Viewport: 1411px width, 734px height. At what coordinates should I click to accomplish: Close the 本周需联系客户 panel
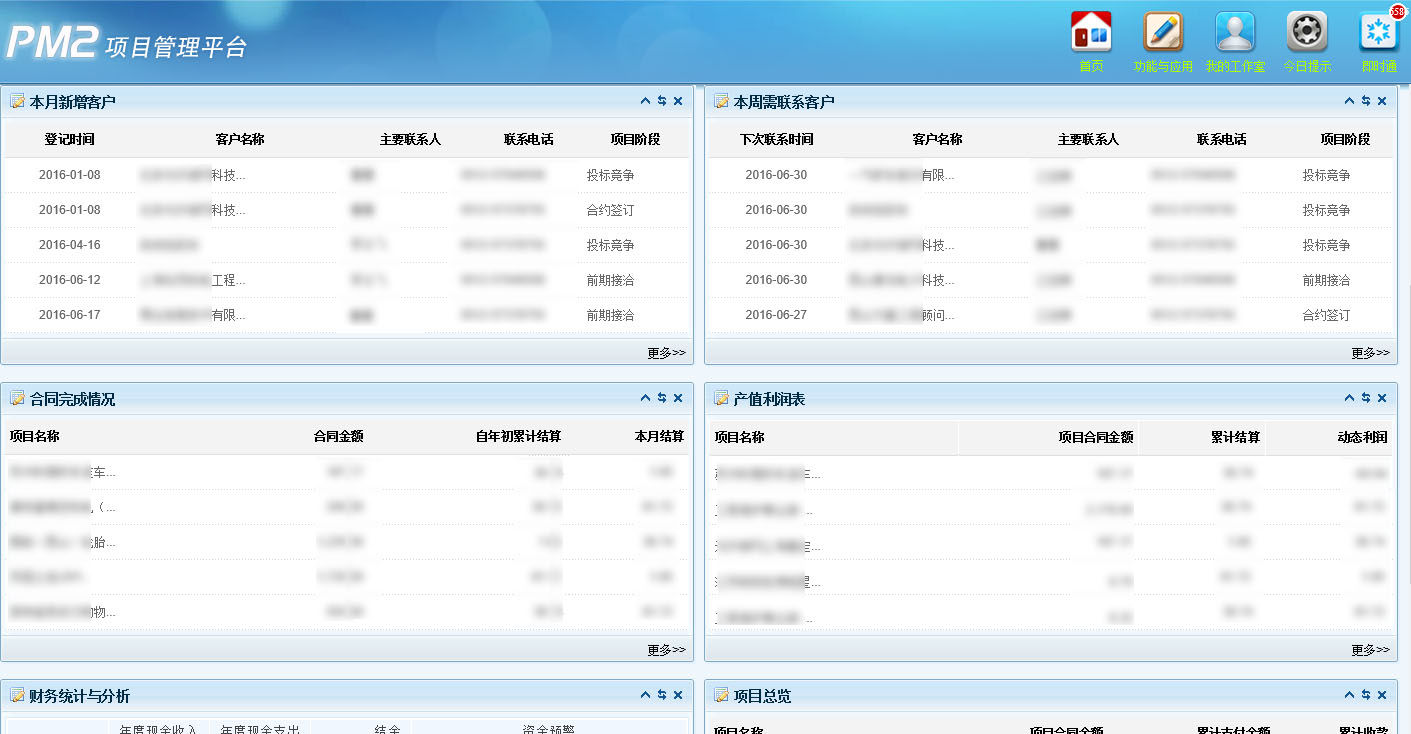pos(1382,101)
